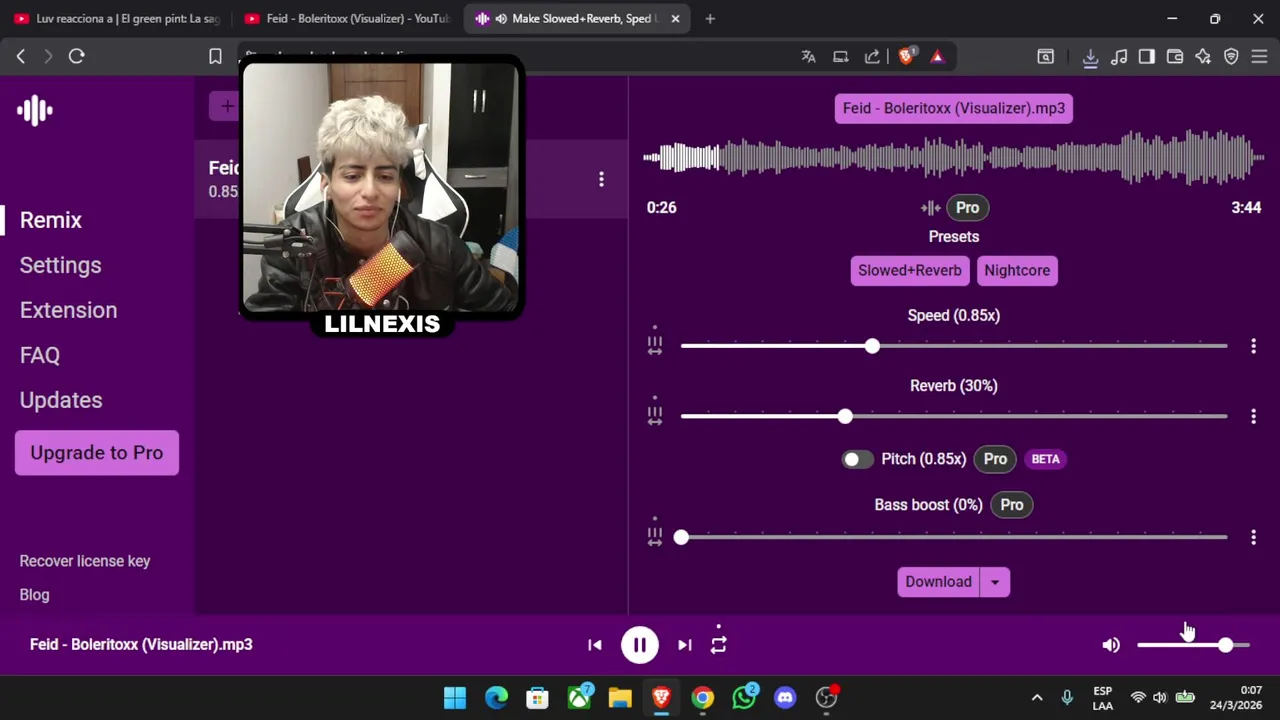Viewport: 1280px width, 720px height.
Task: Bookmark this page
Action: coord(215,57)
